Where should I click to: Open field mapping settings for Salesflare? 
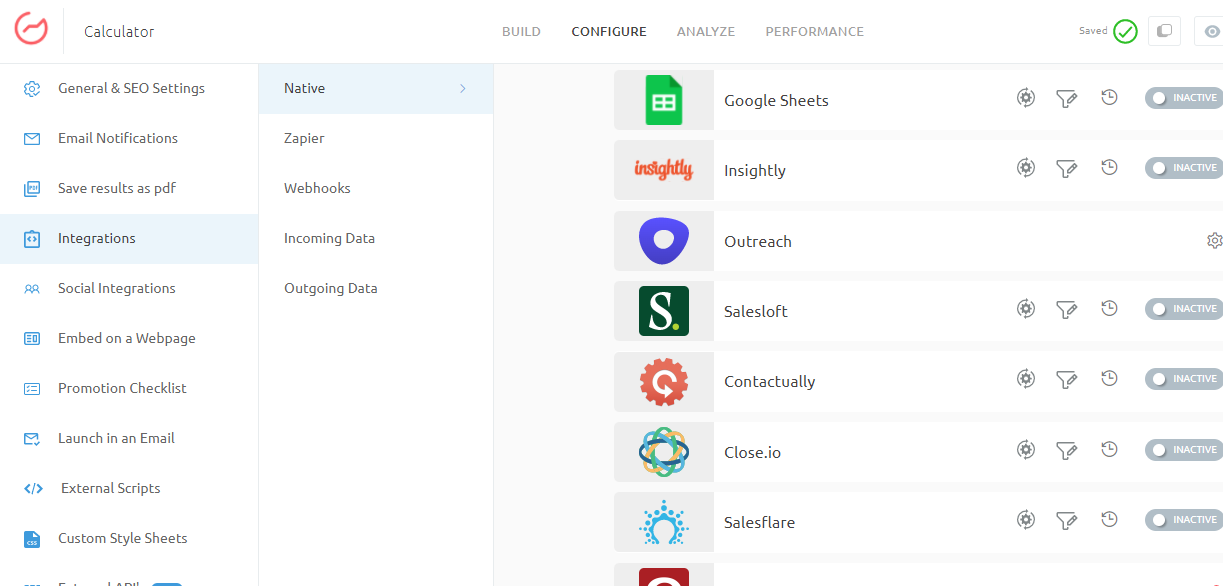[x=1025, y=520]
